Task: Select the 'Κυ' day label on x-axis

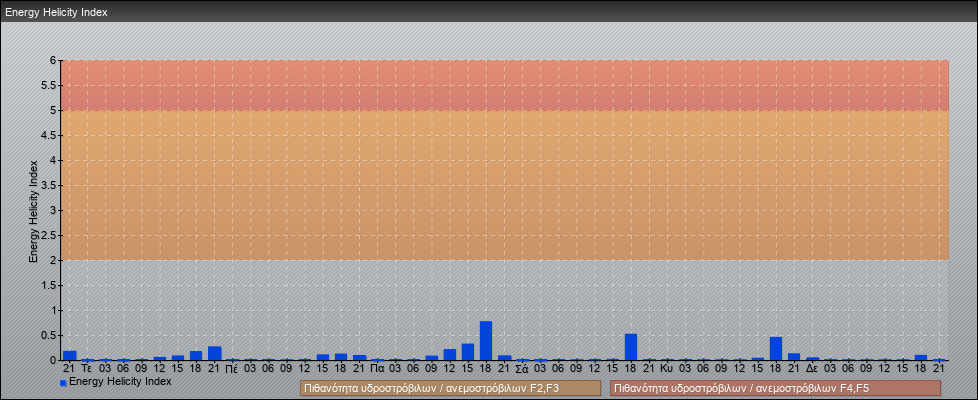Action: tap(667, 369)
